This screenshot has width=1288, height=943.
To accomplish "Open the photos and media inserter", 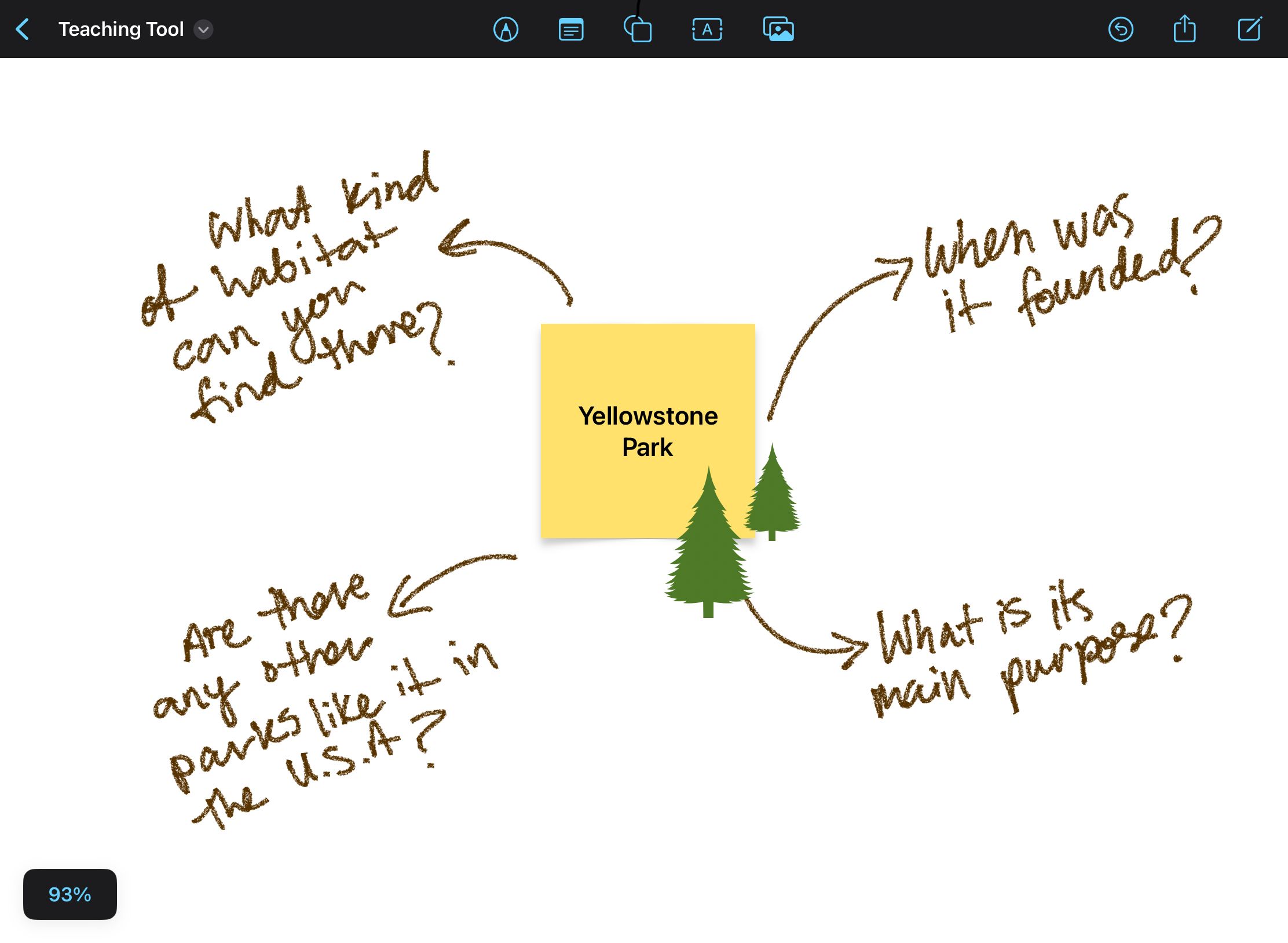I will (778, 29).
